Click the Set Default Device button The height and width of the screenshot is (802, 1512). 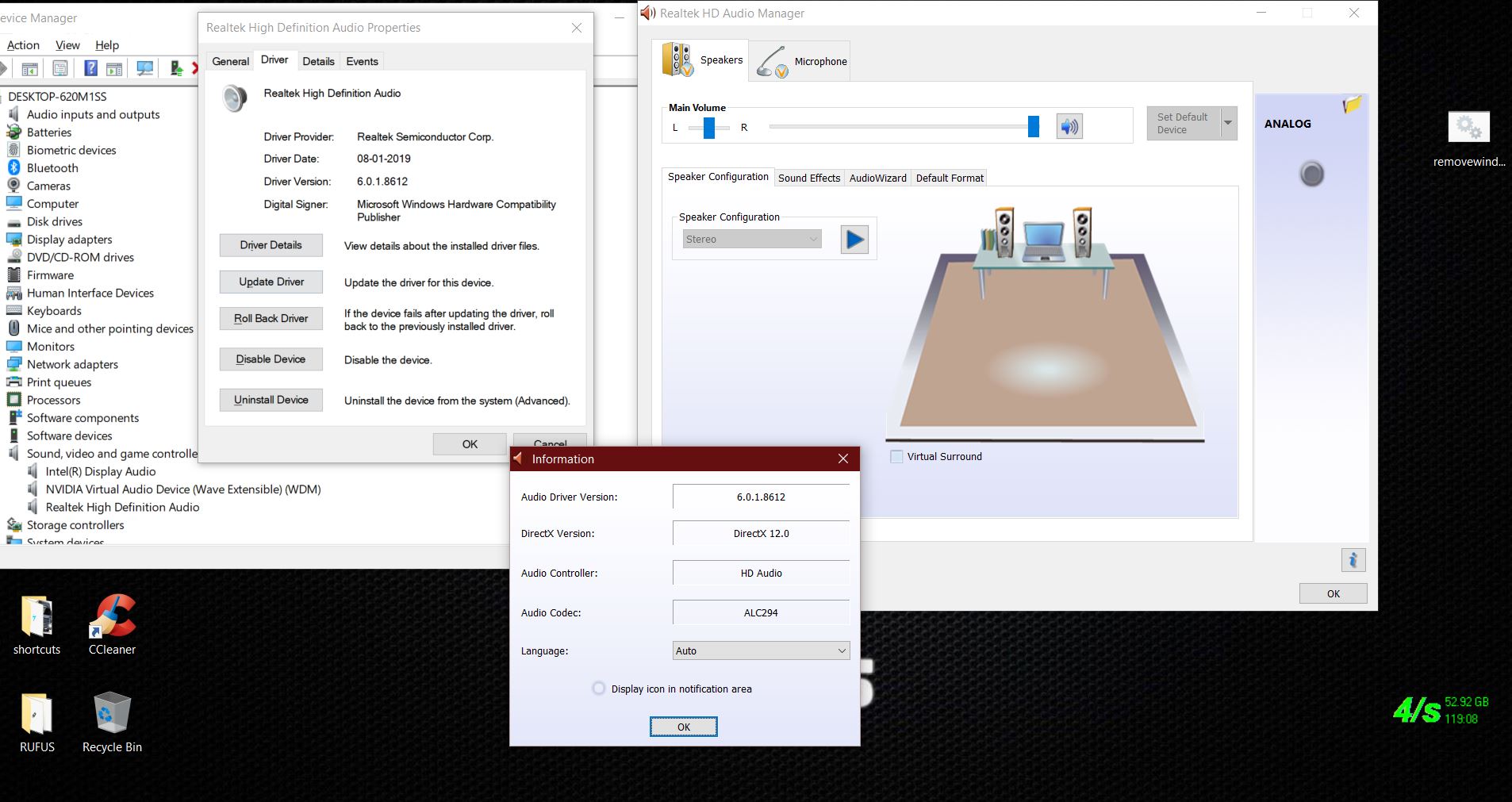[1183, 123]
